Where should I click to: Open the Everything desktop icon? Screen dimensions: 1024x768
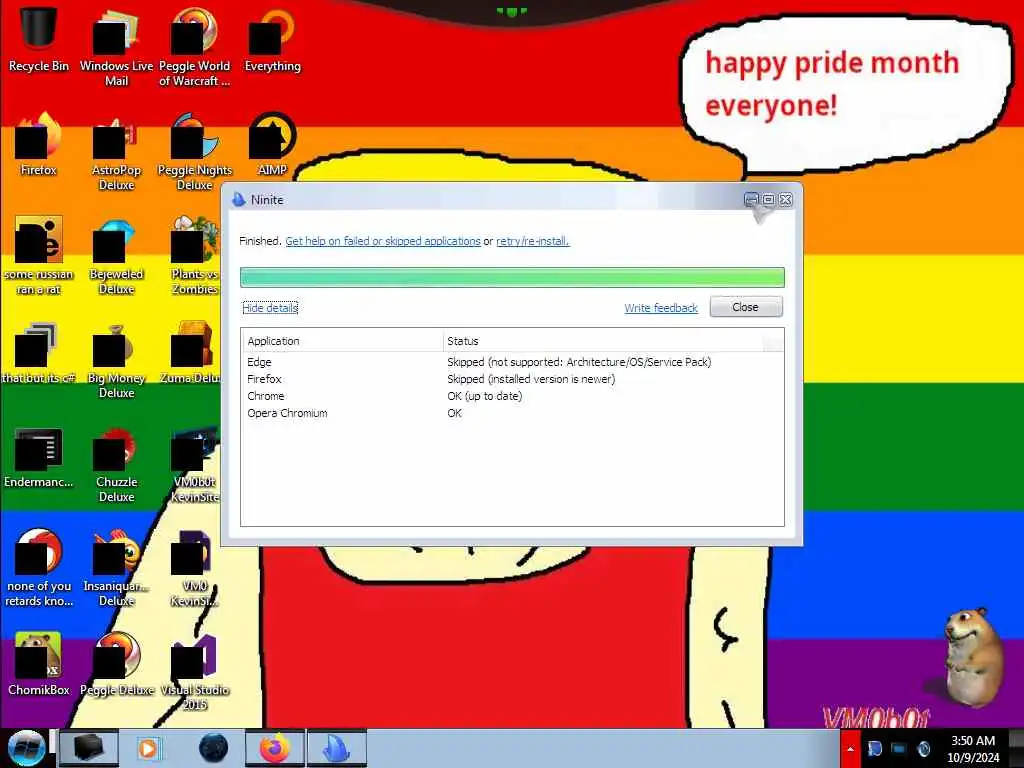click(x=272, y=39)
